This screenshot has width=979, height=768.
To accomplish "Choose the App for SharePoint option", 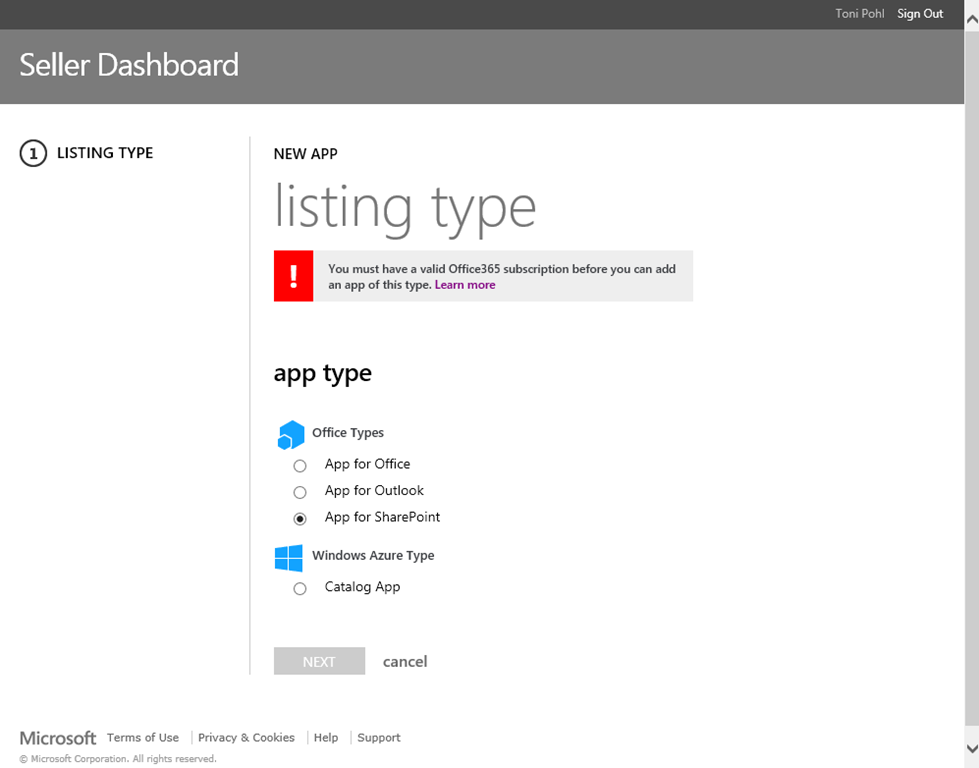I will pyautogui.click(x=300, y=519).
